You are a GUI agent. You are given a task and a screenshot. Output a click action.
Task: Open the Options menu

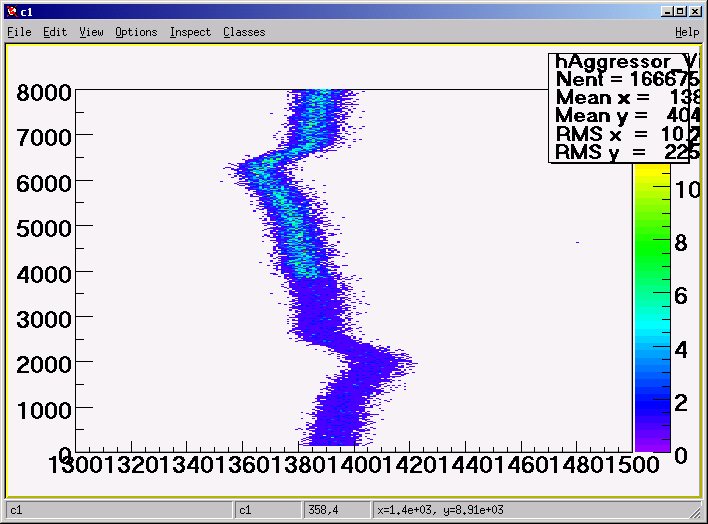136,32
